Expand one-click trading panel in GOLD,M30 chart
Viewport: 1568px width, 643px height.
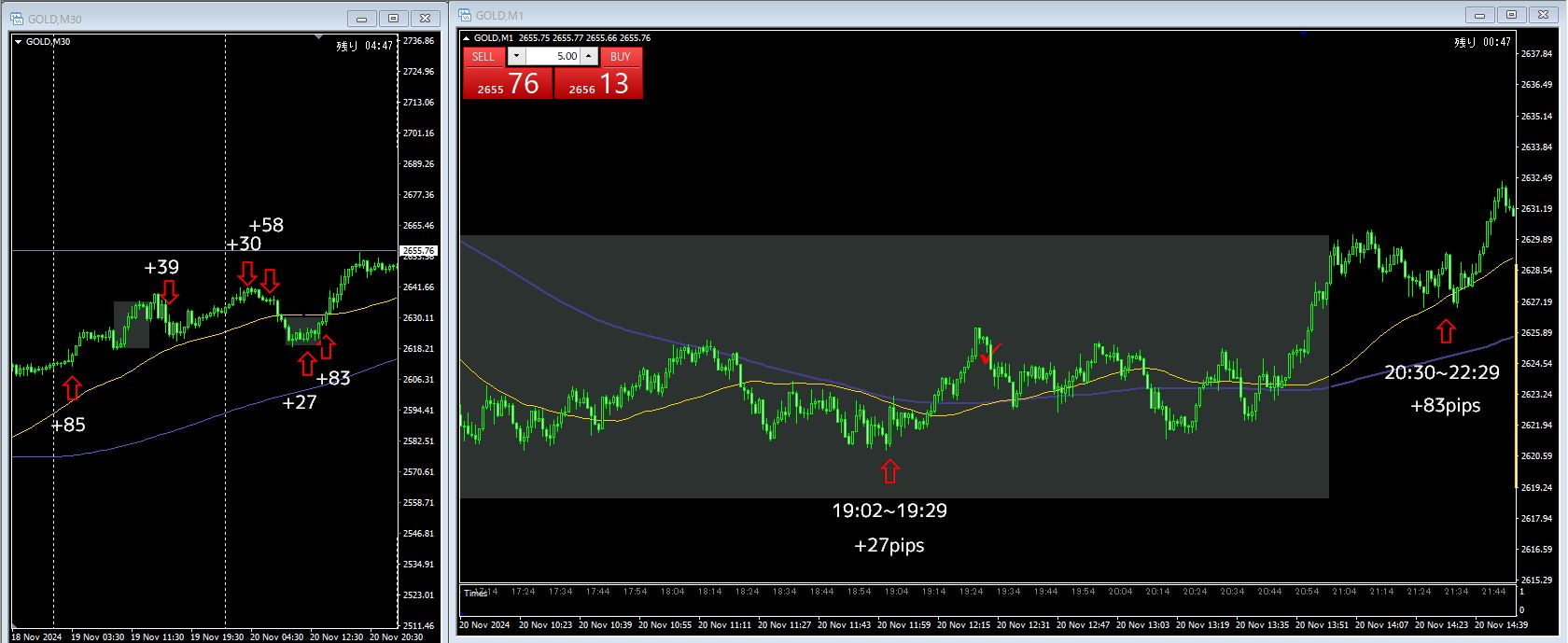click(x=19, y=41)
